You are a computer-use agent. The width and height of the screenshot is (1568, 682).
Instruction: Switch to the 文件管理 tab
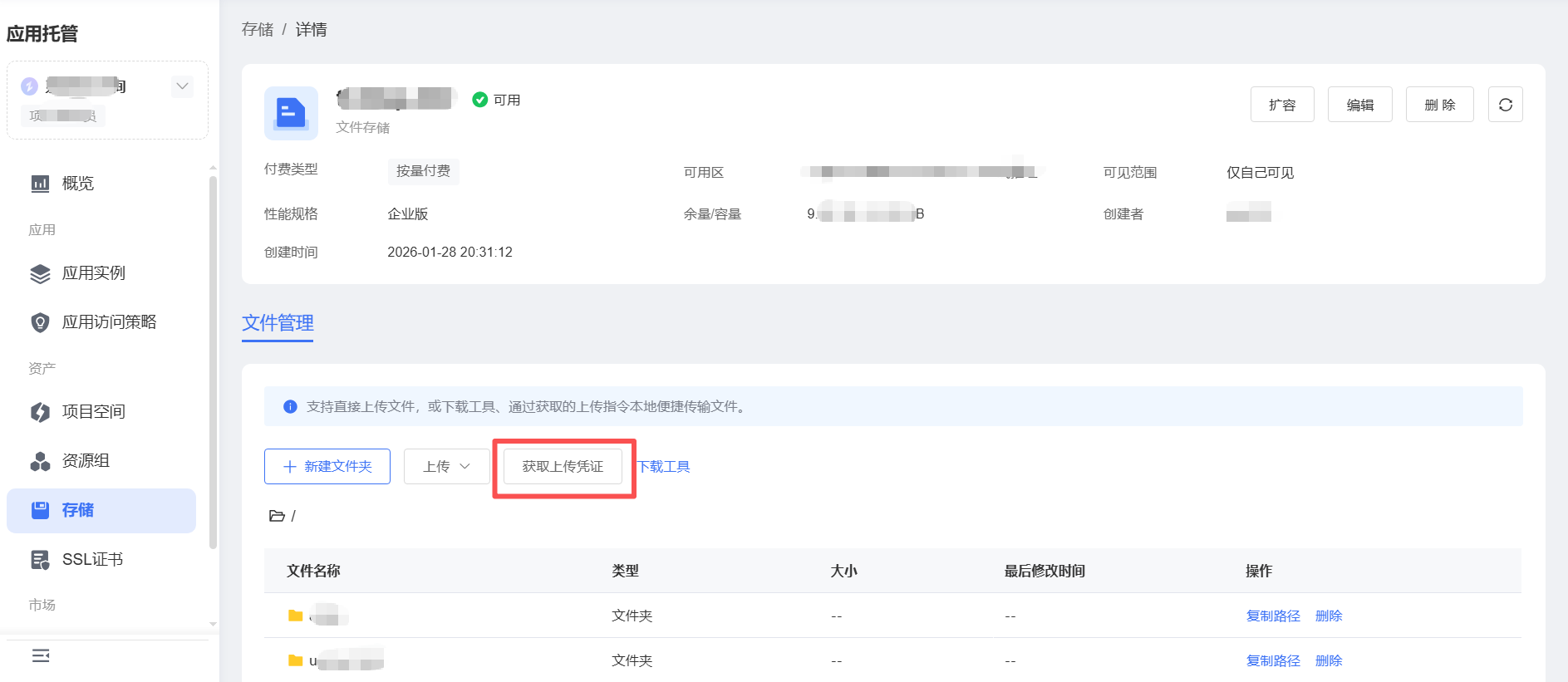point(278,323)
